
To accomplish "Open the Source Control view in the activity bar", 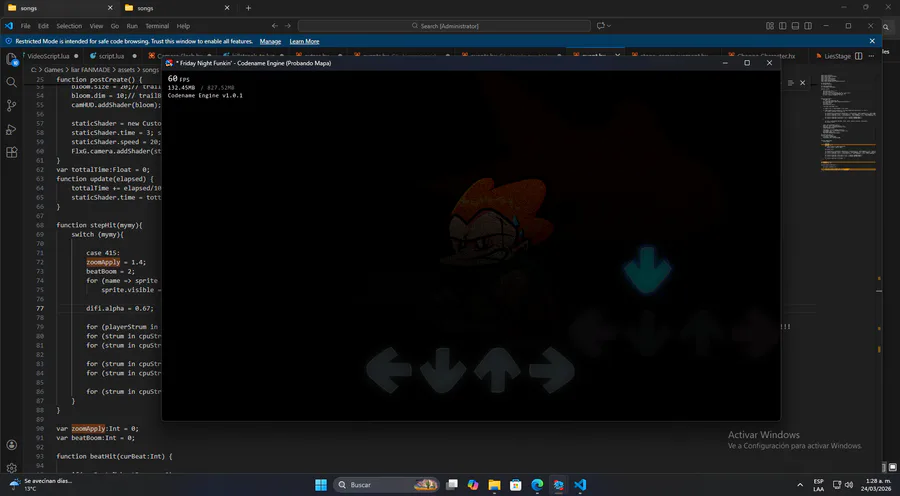I will point(11,106).
